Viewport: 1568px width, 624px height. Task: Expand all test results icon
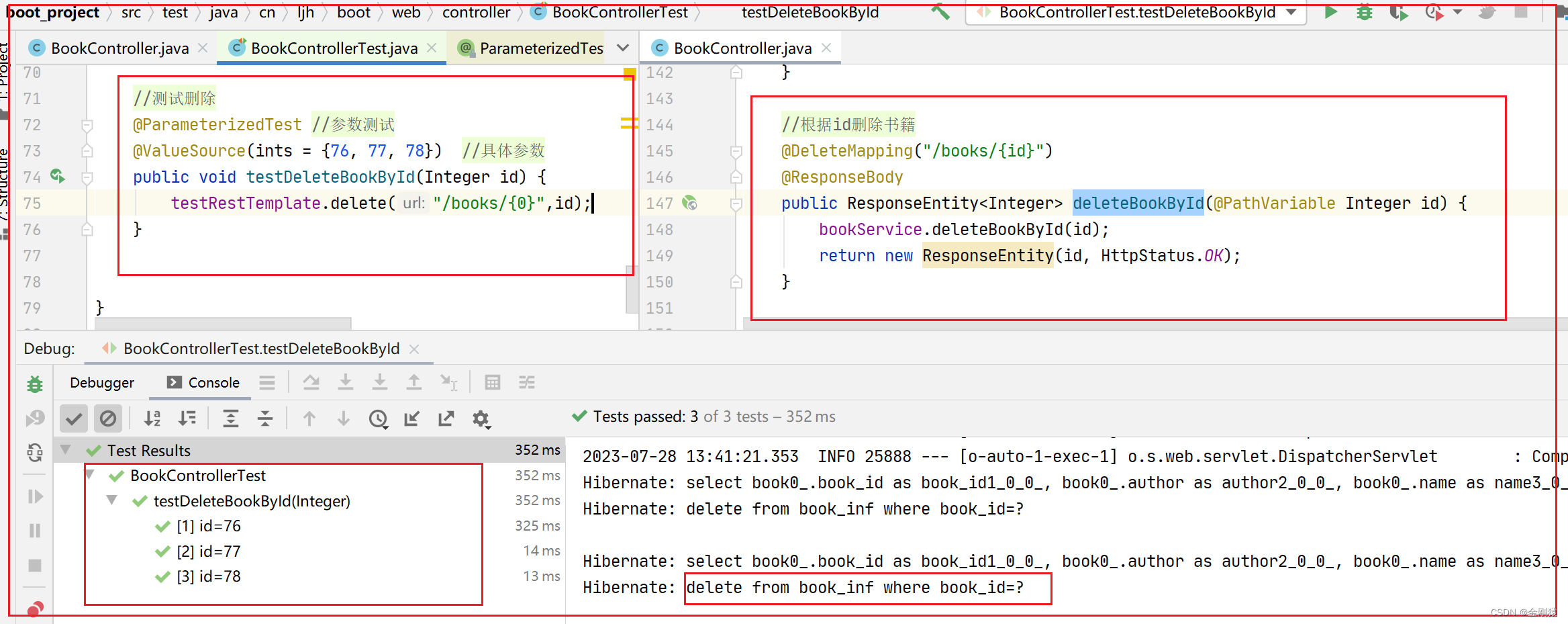click(231, 419)
